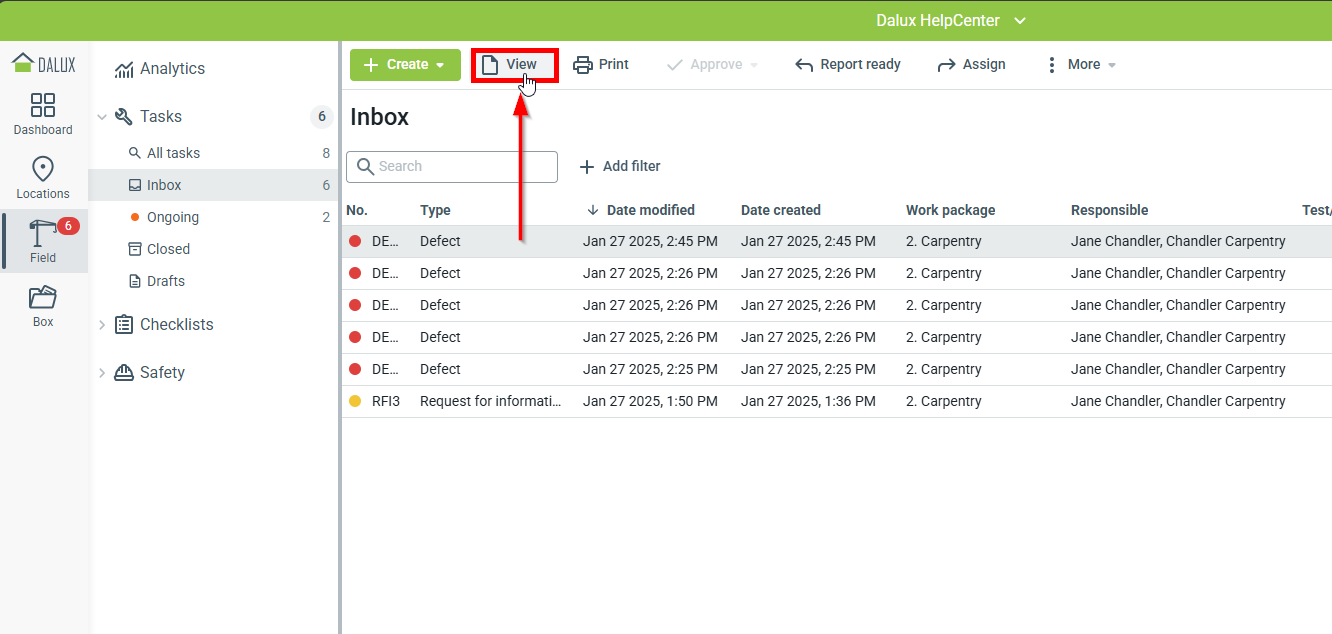Click the Print printer icon

pyautogui.click(x=583, y=65)
